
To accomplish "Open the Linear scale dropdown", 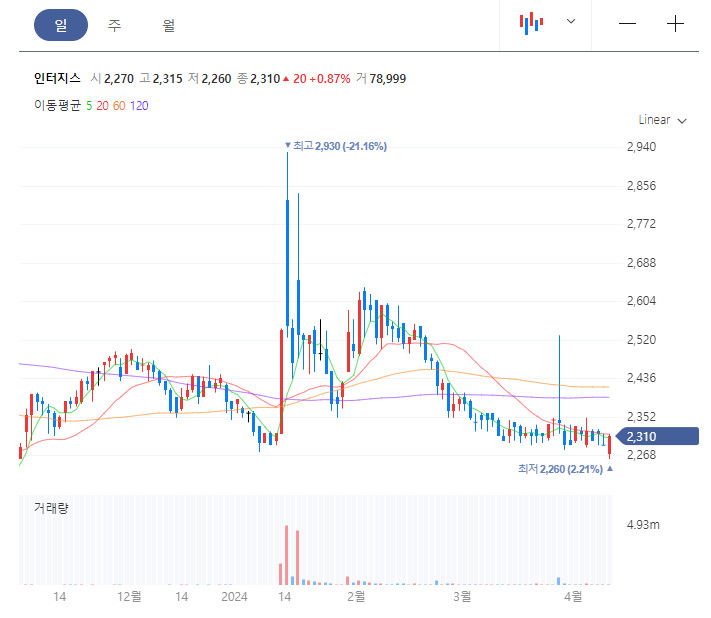I will pyautogui.click(x=662, y=120).
